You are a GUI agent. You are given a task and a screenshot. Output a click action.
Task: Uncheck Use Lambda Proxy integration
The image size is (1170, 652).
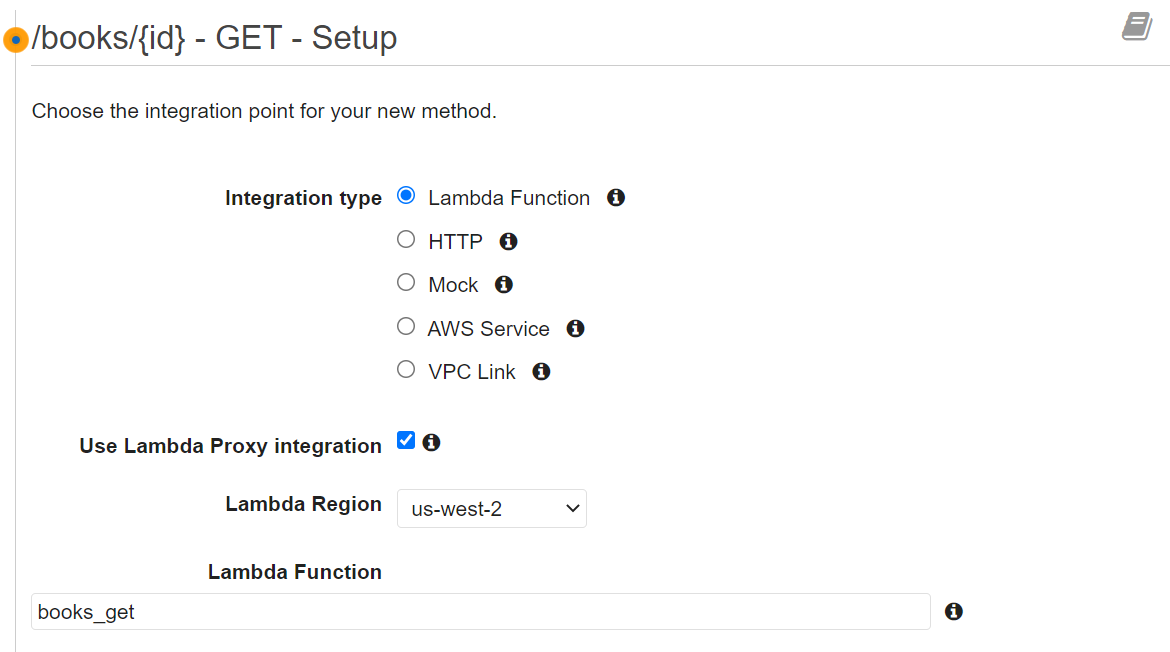click(405, 439)
